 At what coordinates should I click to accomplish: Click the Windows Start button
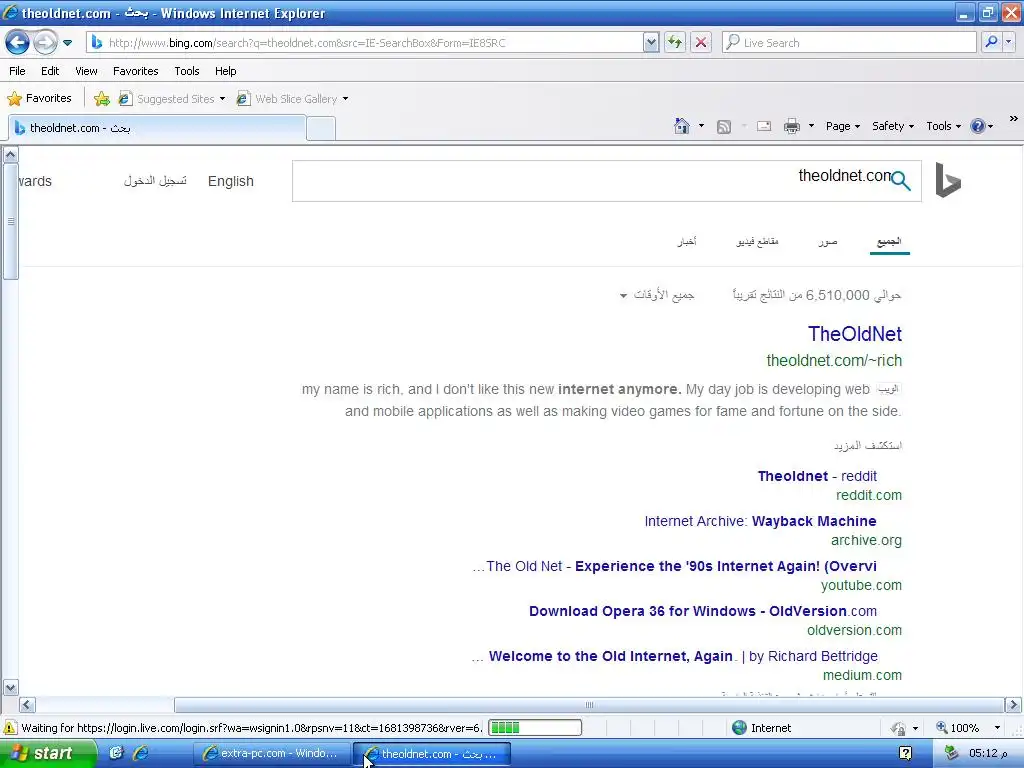[x=46, y=753]
